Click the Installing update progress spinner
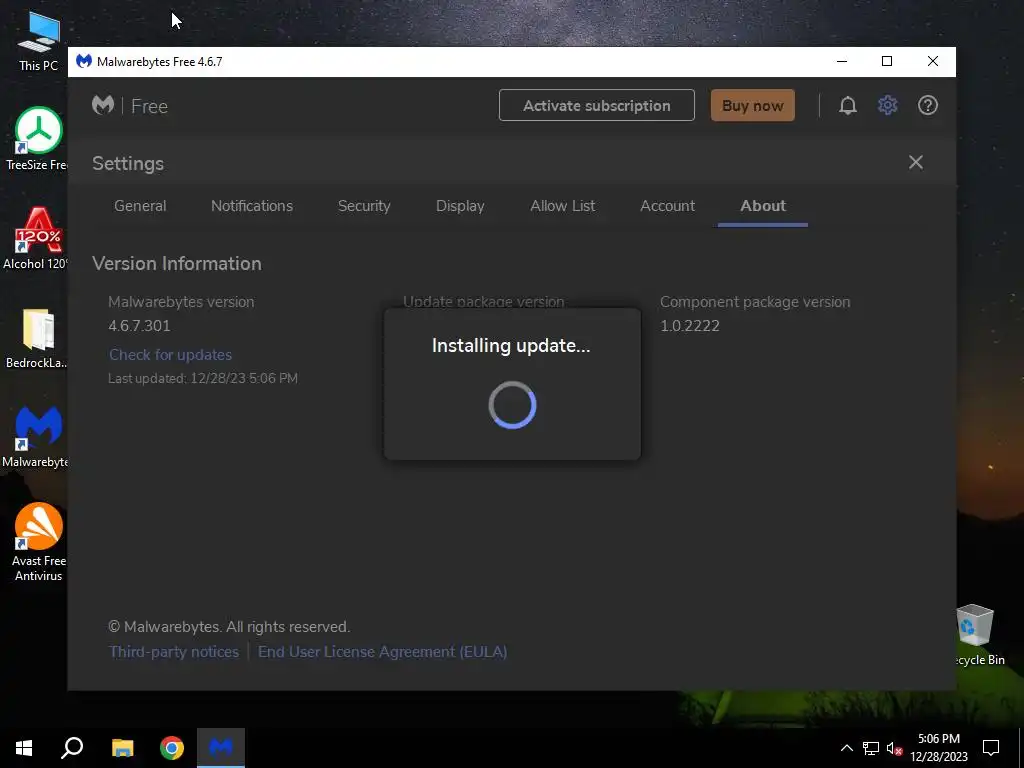1024x768 pixels. [512, 405]
